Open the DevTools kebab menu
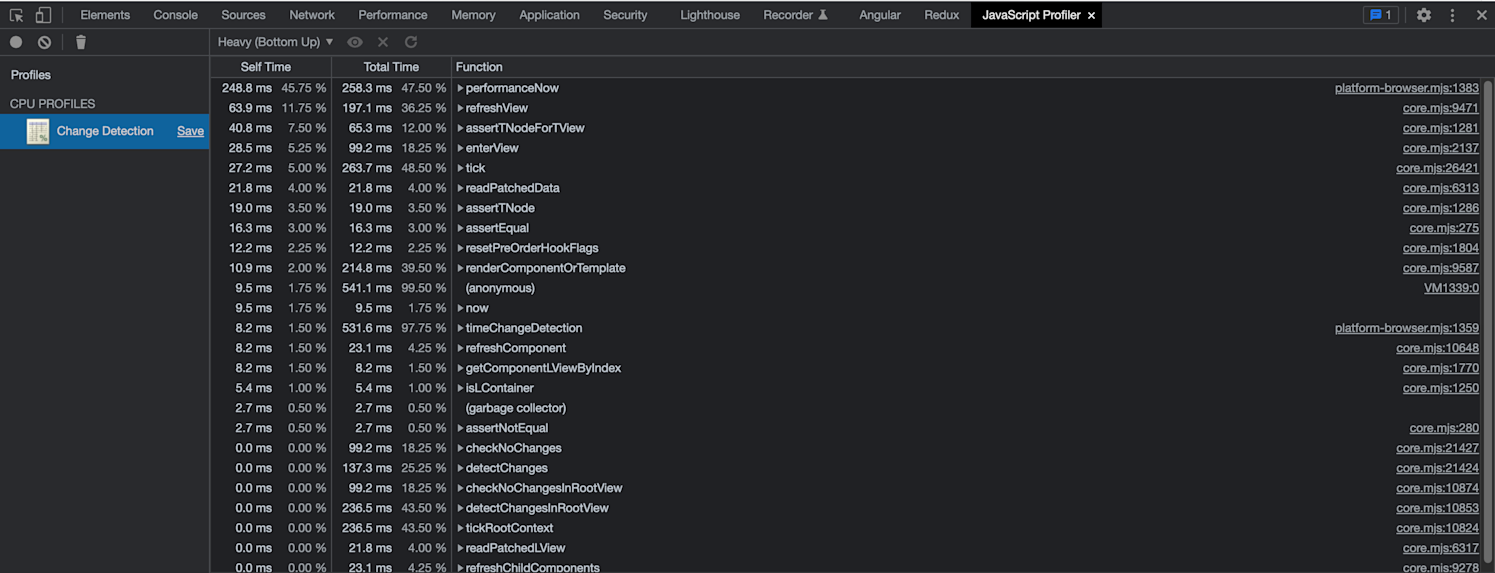The image size is (1495, 573). (1452, 15)
